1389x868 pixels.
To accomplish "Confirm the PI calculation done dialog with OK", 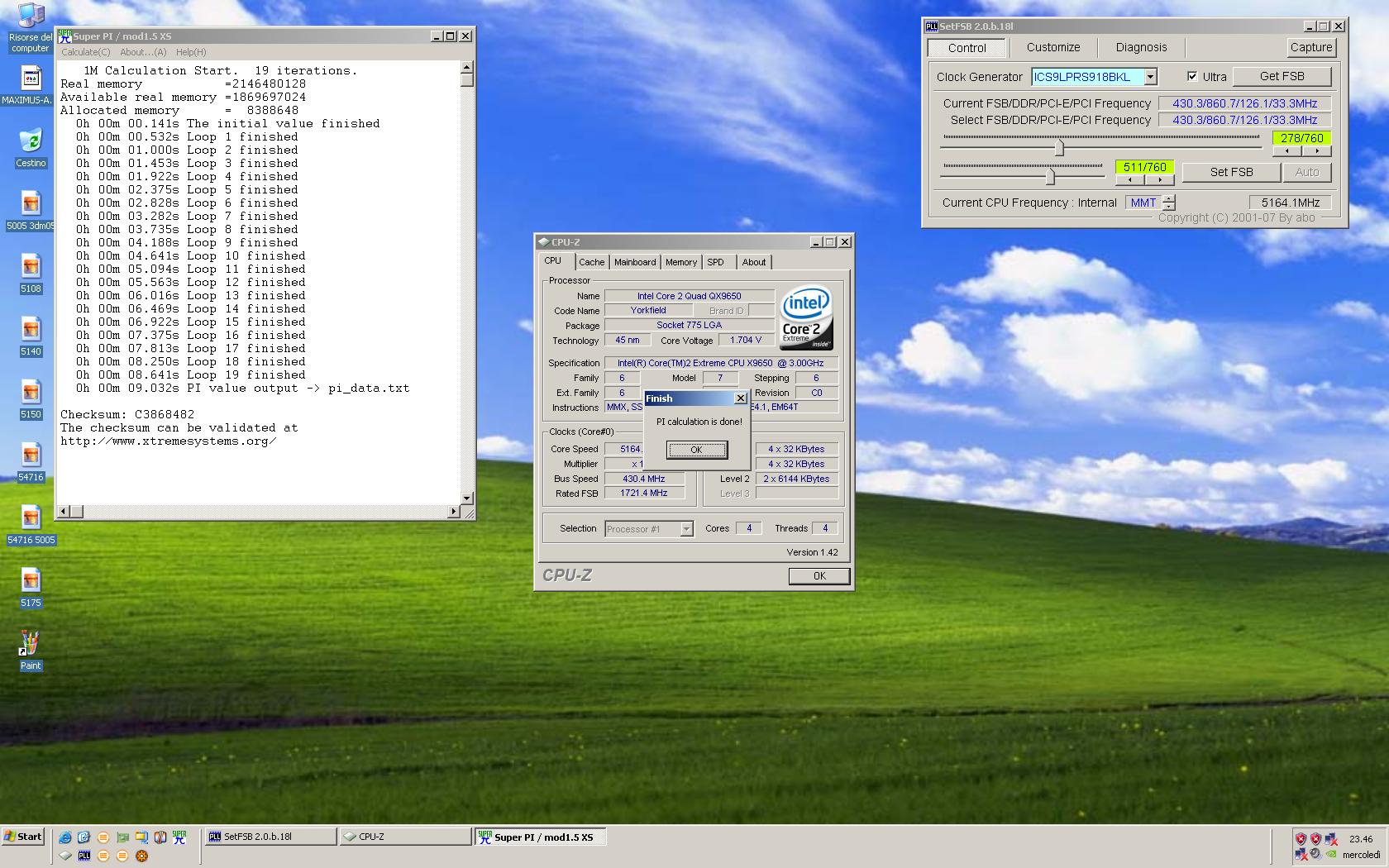I will click(696, 450).
